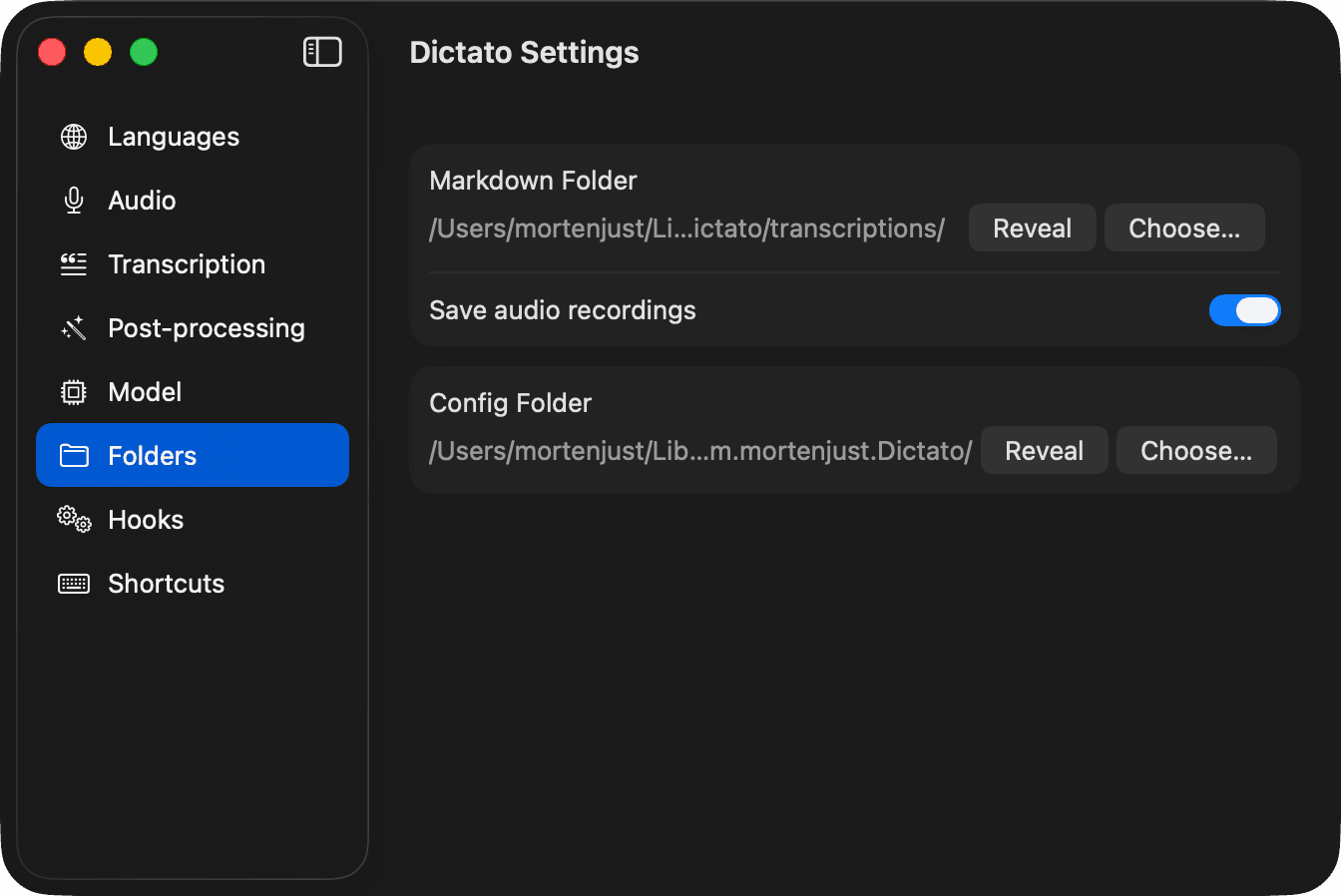Click Reveal next to Markdown Folder path
Viewport: 1341px width, 896px height.
pos(1033,227)
